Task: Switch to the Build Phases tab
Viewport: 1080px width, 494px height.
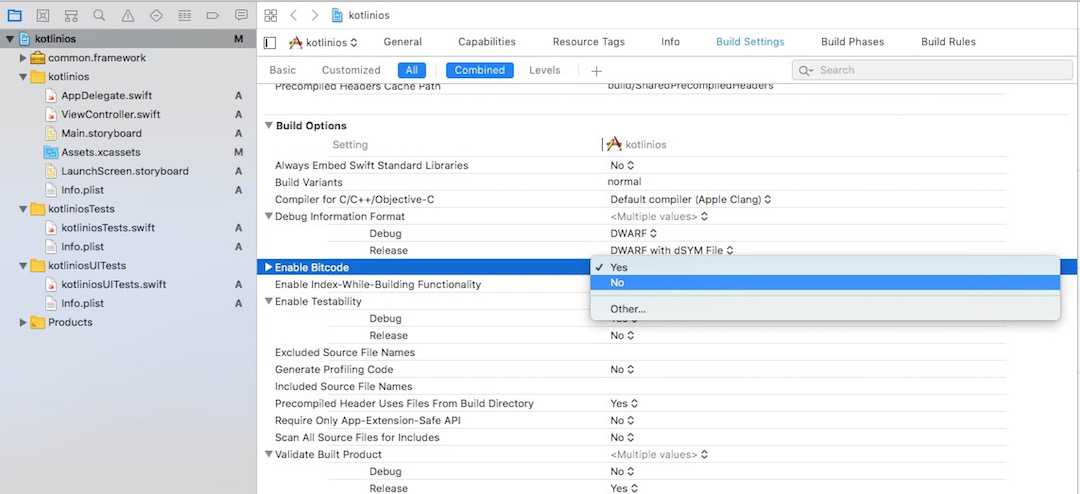Action: coord(853,42)
